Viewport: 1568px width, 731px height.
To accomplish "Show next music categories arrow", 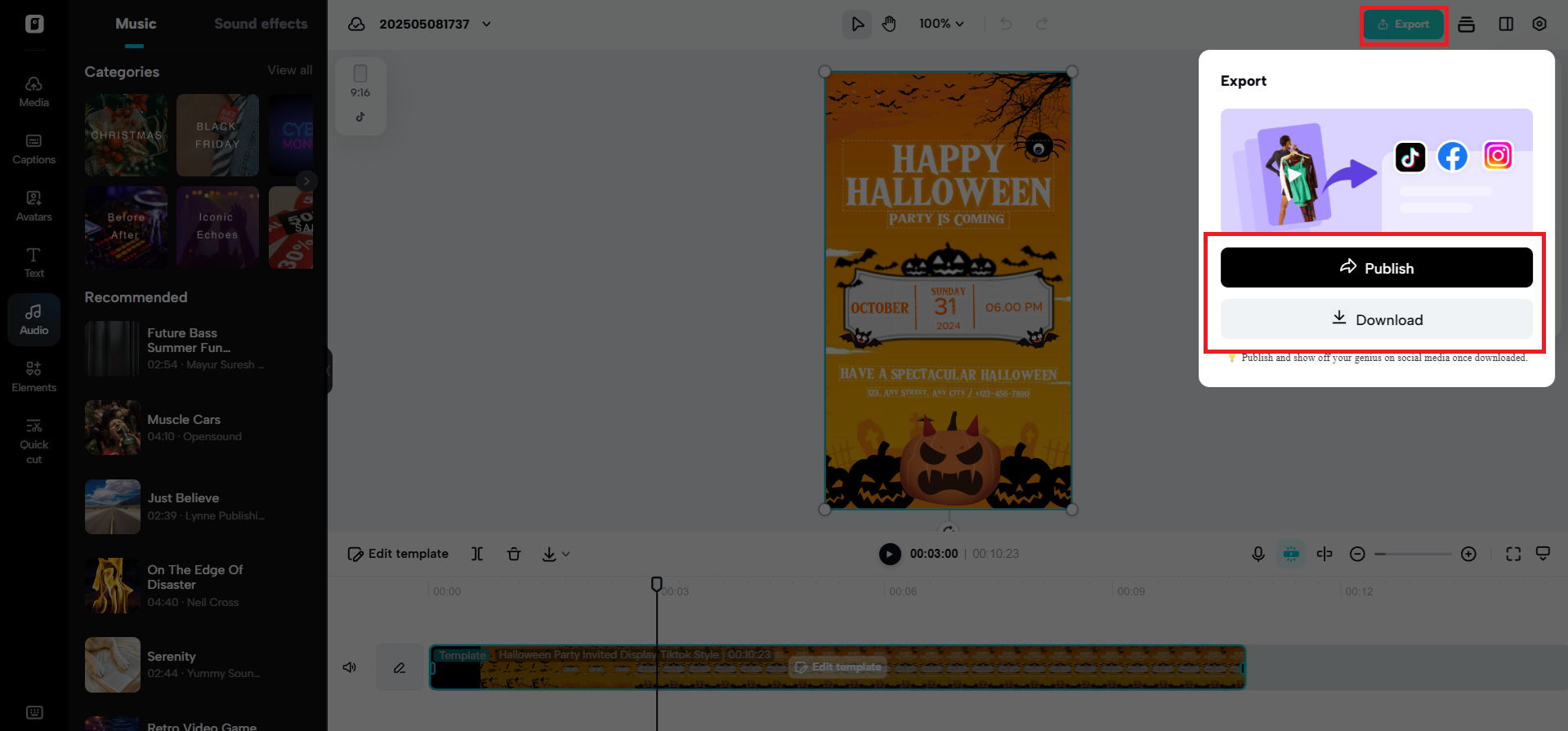I will [306, 181].
